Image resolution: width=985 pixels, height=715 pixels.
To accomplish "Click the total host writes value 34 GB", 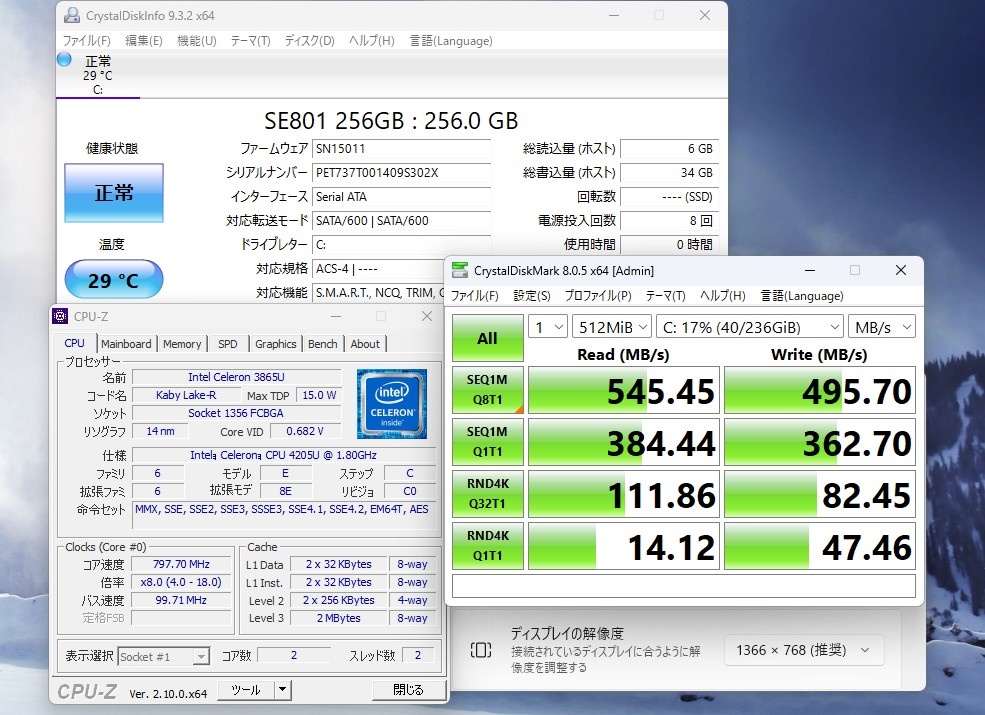I will coord(669,173).
